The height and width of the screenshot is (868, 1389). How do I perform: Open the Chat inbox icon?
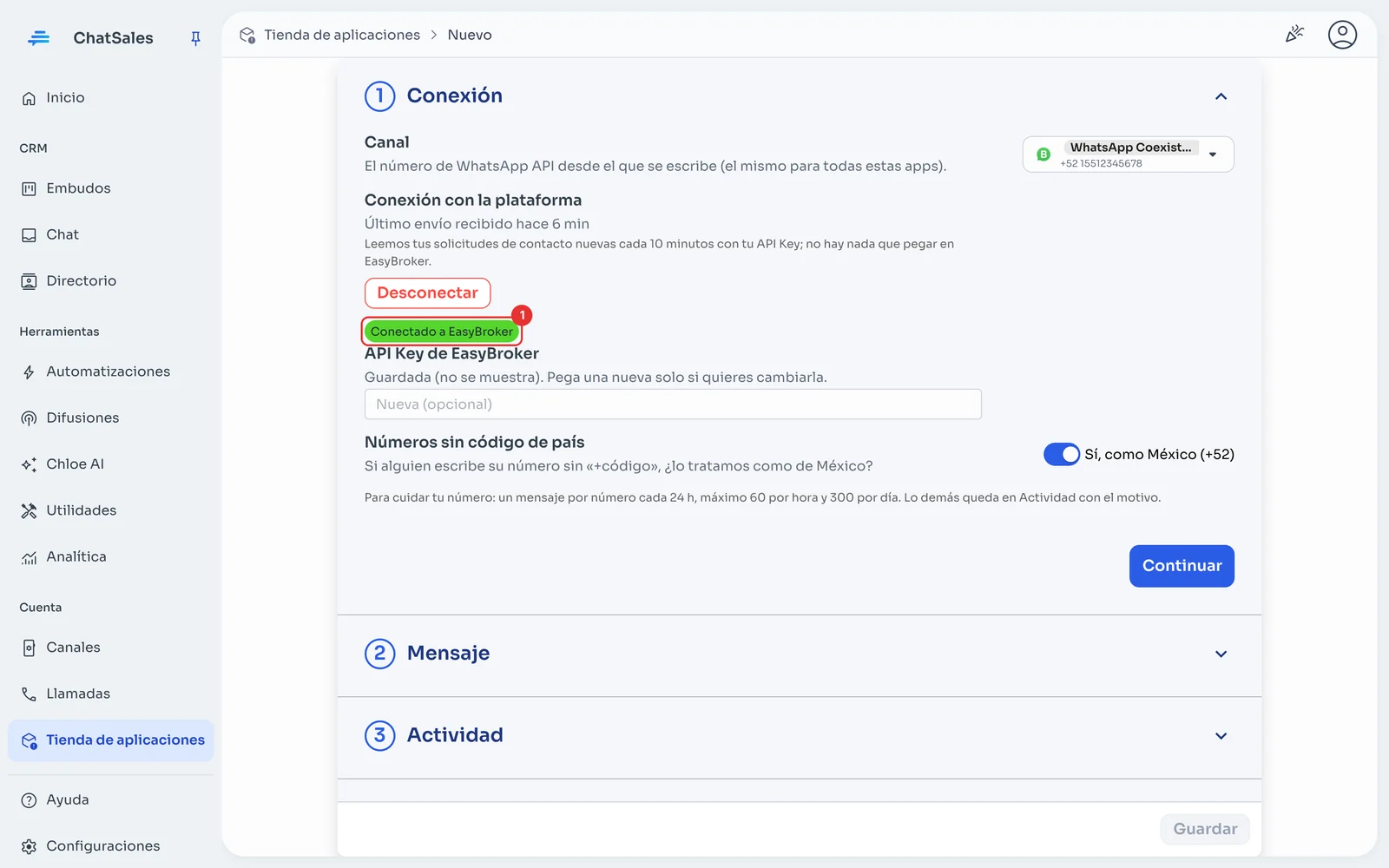[x=29, y=235]
